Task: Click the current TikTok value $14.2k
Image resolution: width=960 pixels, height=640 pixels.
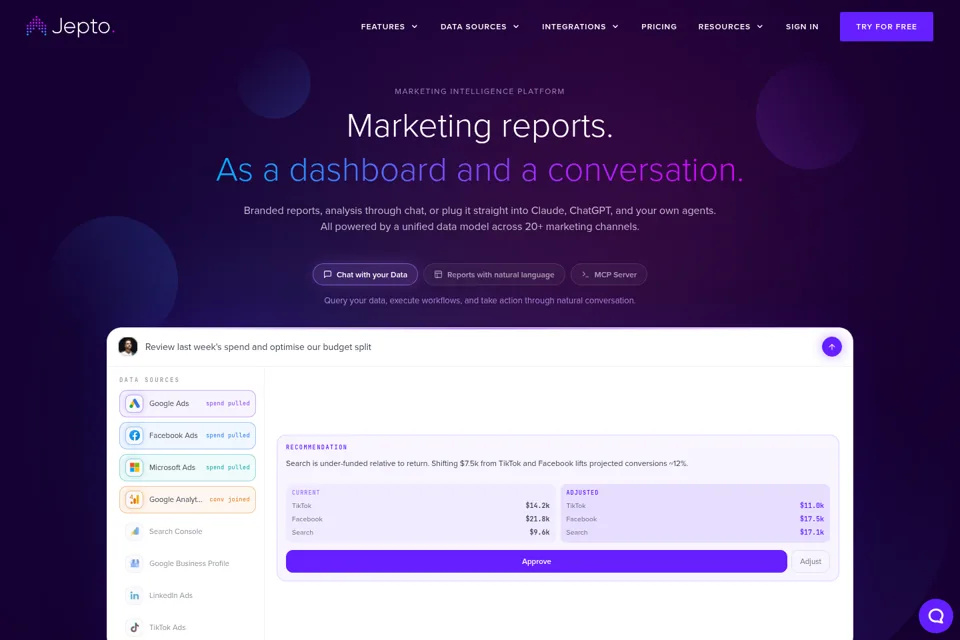Action: pos(537,505)
